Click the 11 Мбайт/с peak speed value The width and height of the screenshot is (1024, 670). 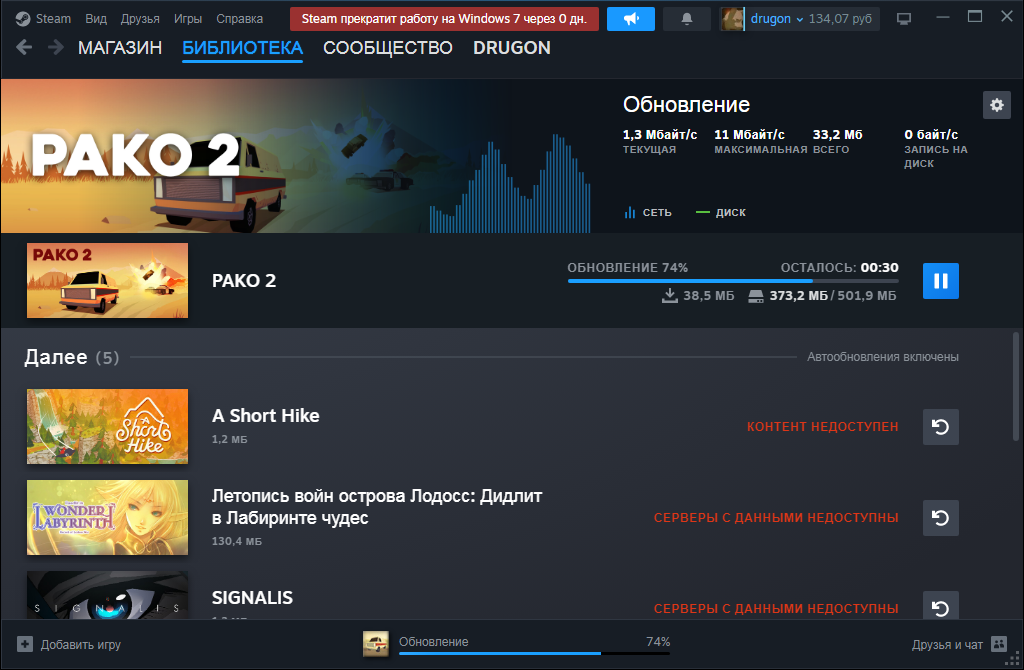[x=749, y=135]
